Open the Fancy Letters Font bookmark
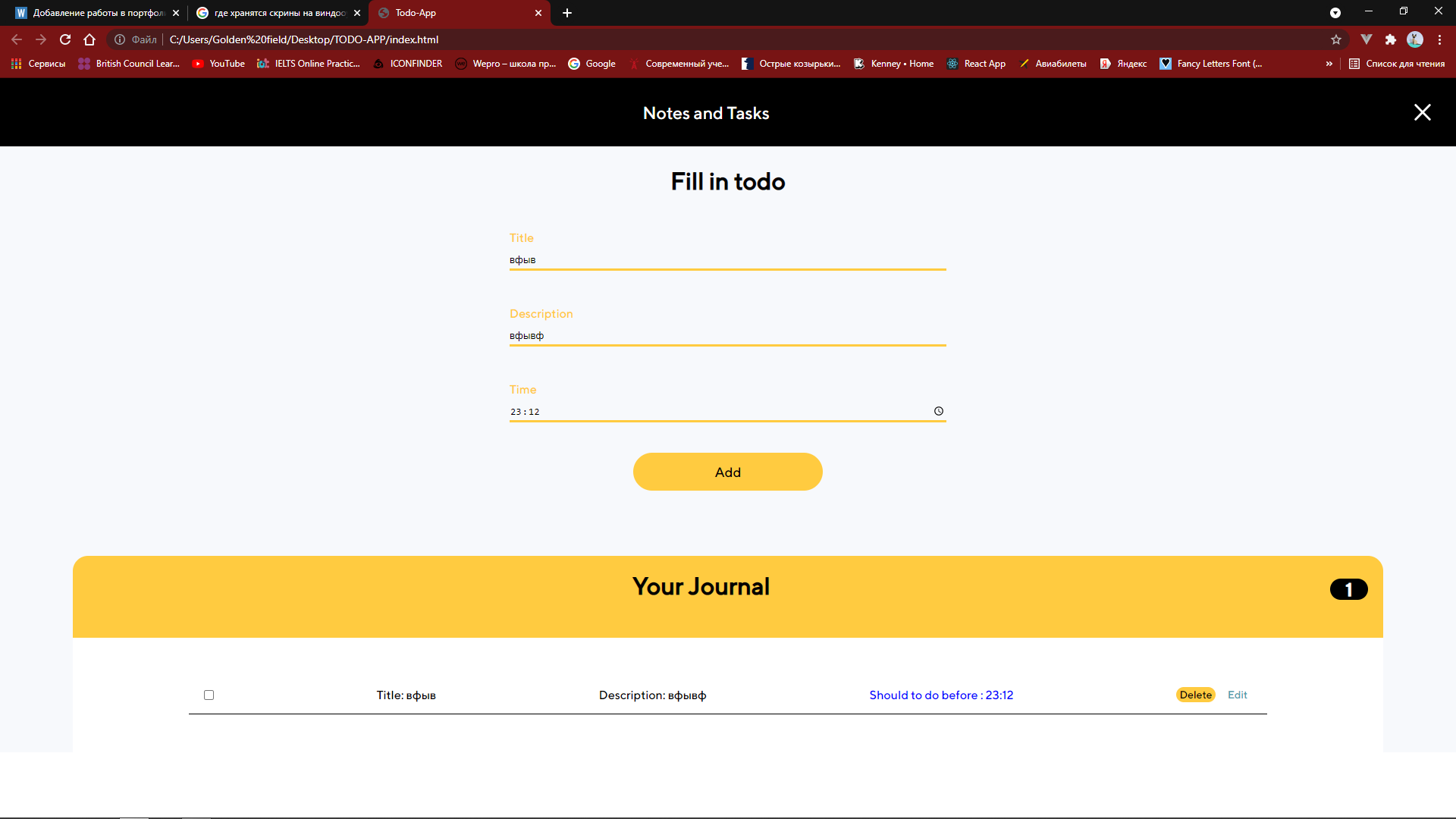The height and width of the screenshot is (819, 1456). [1211, 64]
